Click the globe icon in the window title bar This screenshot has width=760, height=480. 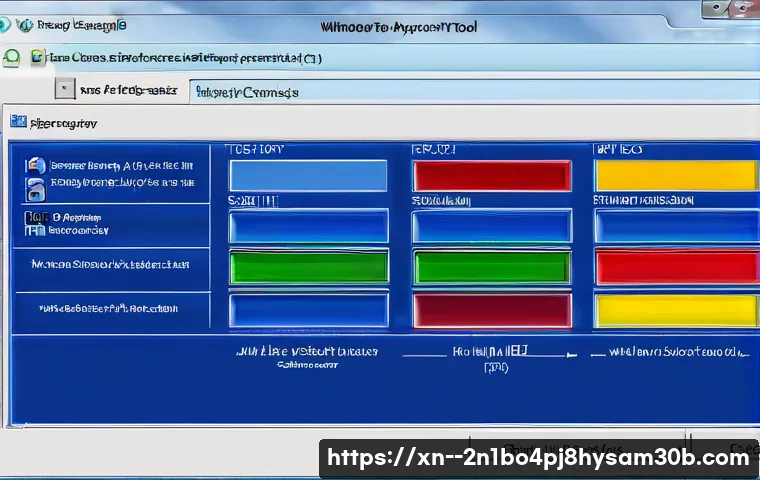coord(24,25)
